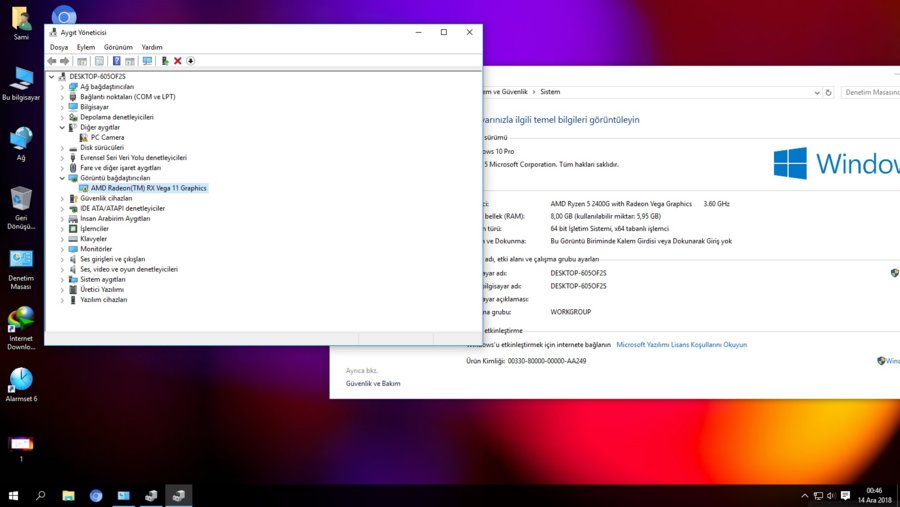900x507 pixels.
Task: Open the Properties toolbar icon
Action: tap(99, 61)
